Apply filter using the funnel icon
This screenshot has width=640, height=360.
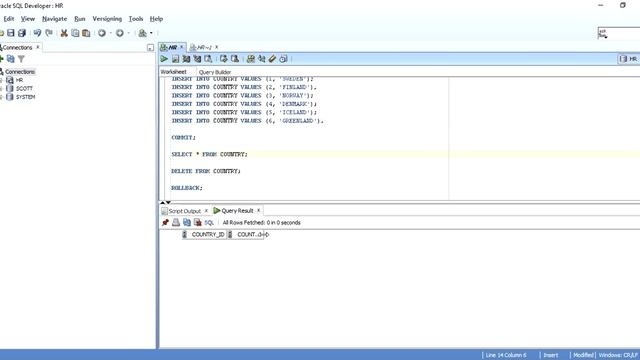[21, 59]
